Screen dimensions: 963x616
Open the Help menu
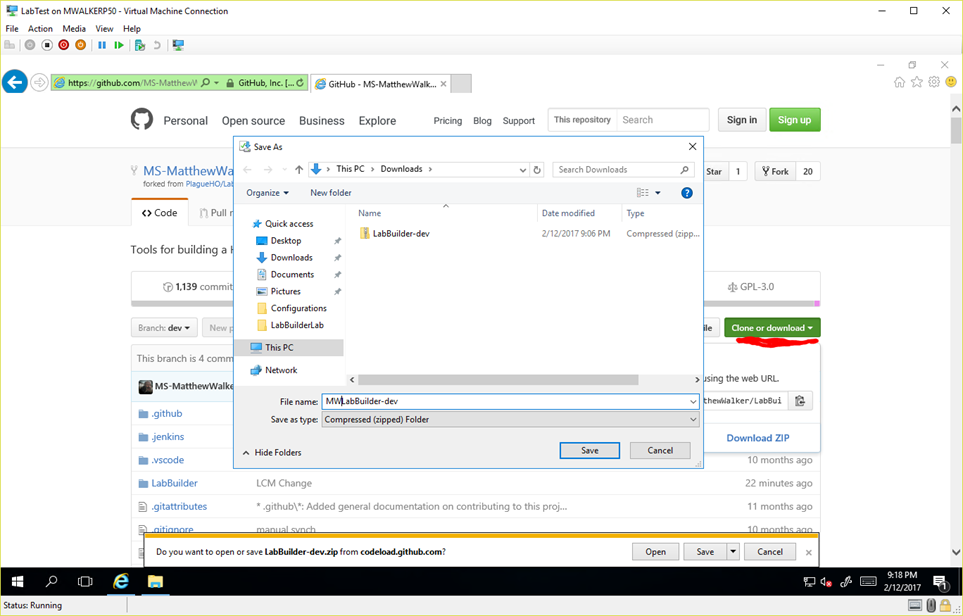click(x=131, y=28)
